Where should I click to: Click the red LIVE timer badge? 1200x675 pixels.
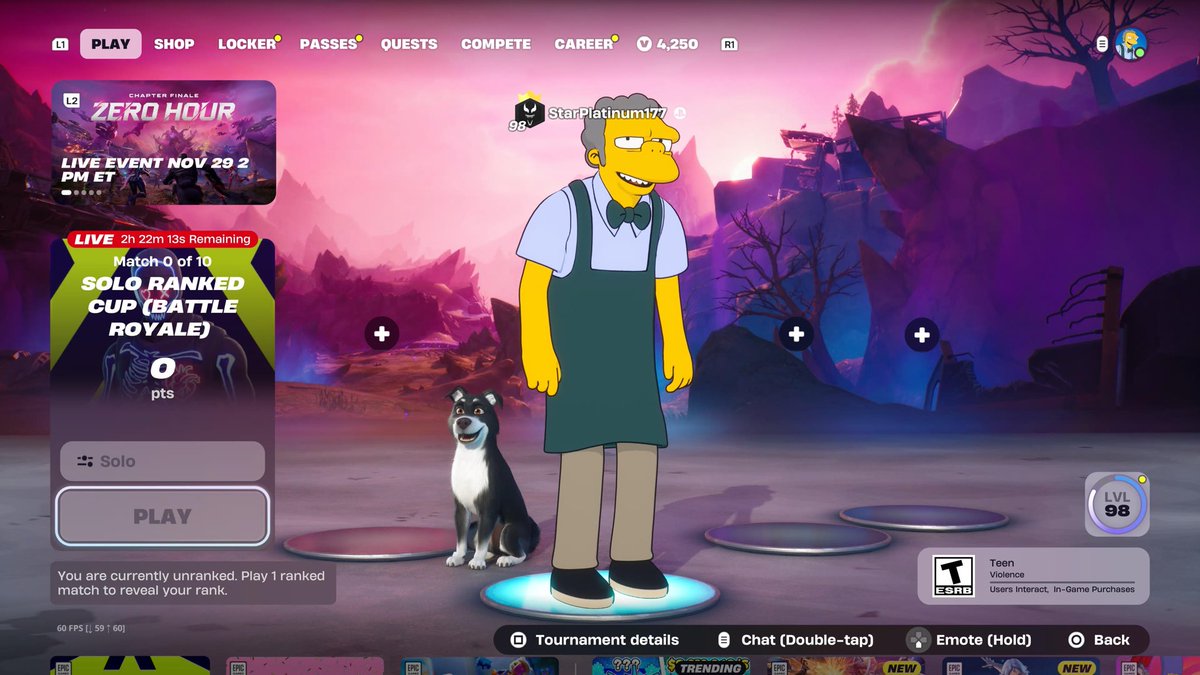162,239
